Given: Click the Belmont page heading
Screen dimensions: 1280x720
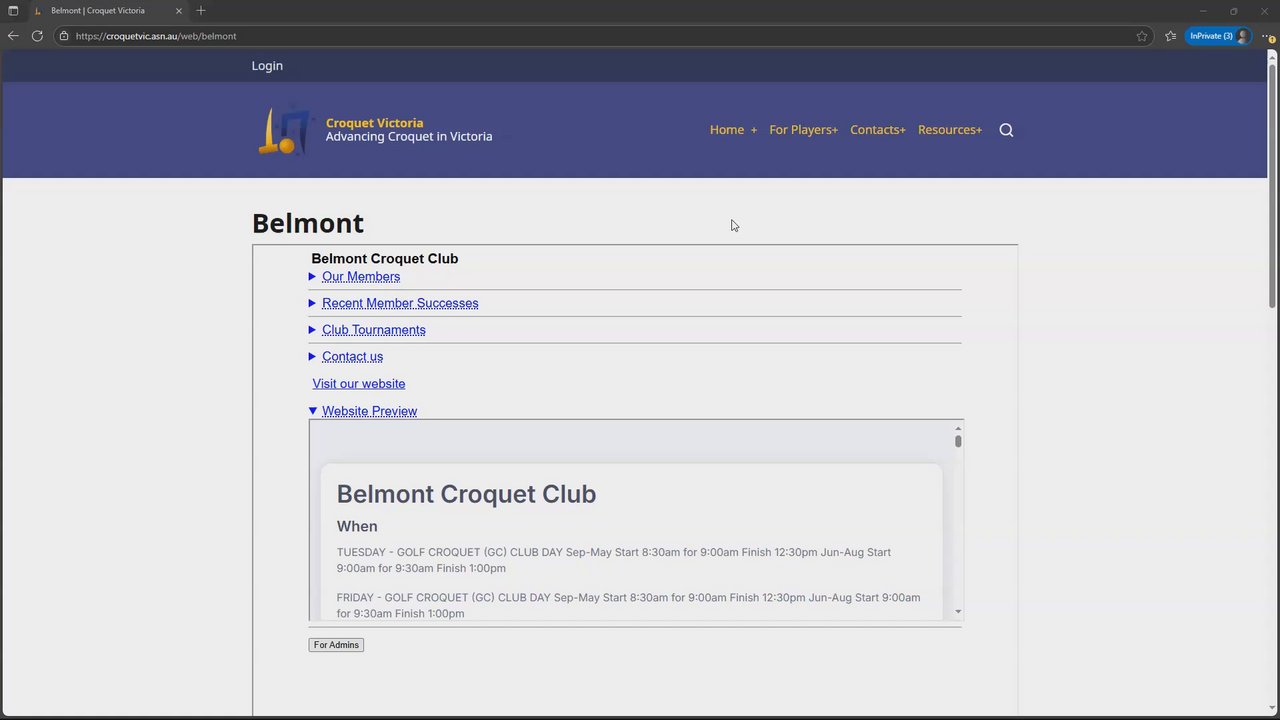Looking at the screenshot, I should pyautogui.click(x=308, y=223).
